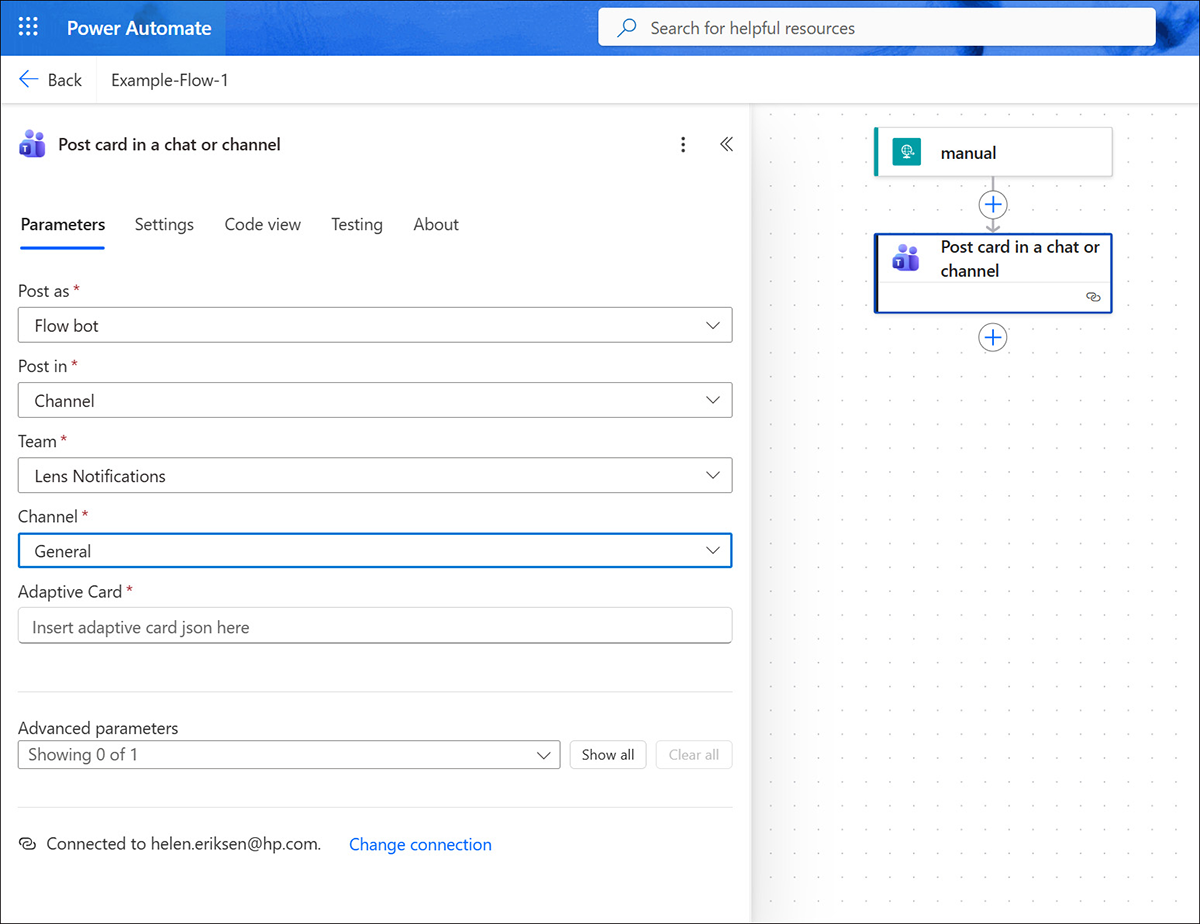Open the more actions ellipsis menu

point(683,144)
